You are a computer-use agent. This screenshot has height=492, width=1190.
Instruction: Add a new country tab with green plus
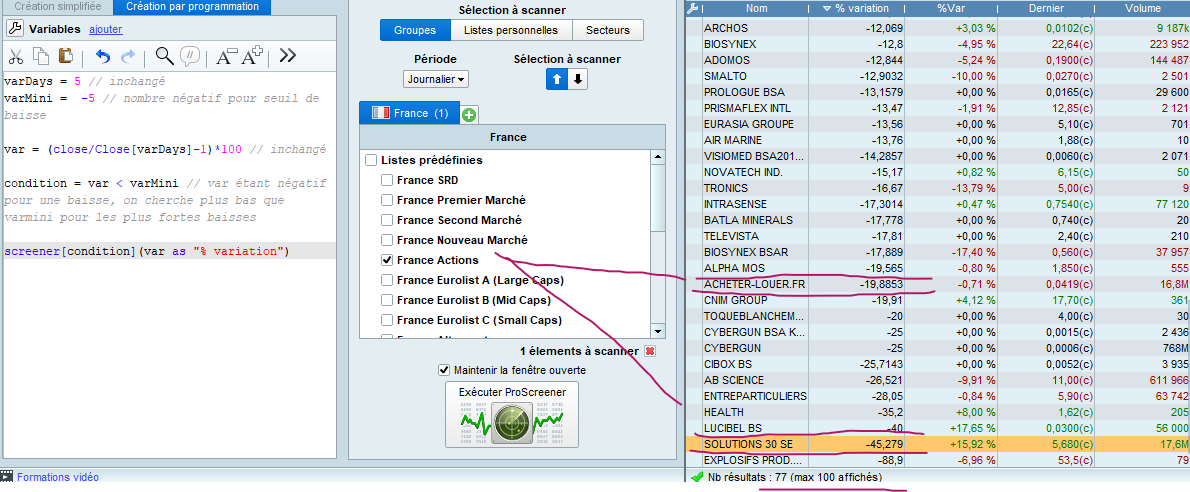[x=468, y=115]
